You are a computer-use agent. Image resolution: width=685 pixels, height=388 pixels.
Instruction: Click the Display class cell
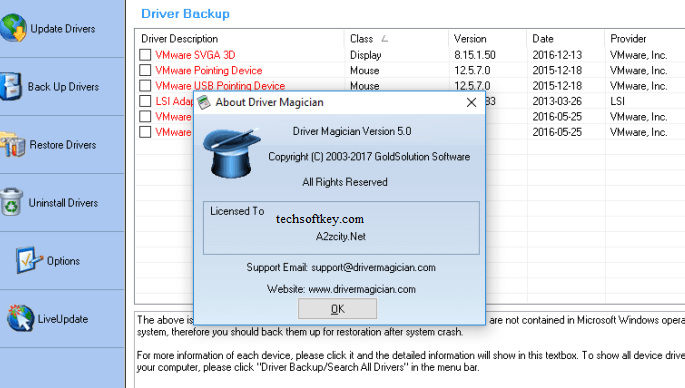[x=366, y=55]
